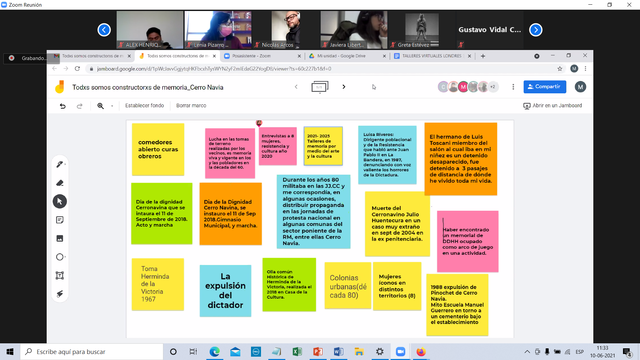This screenshot has width=640, height=360.
Task: Select 'Toma Herminda de la Victoria 1967' note
Action: click(158, 284)
